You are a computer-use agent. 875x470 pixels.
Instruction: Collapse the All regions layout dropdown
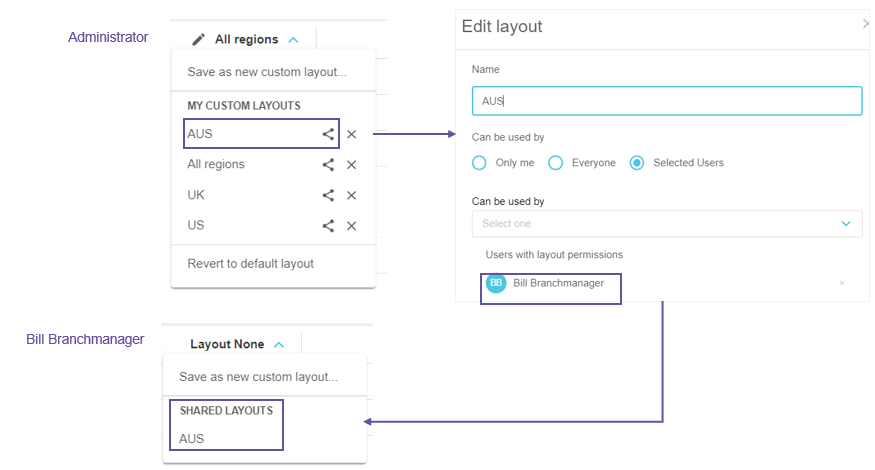(293, 40)
